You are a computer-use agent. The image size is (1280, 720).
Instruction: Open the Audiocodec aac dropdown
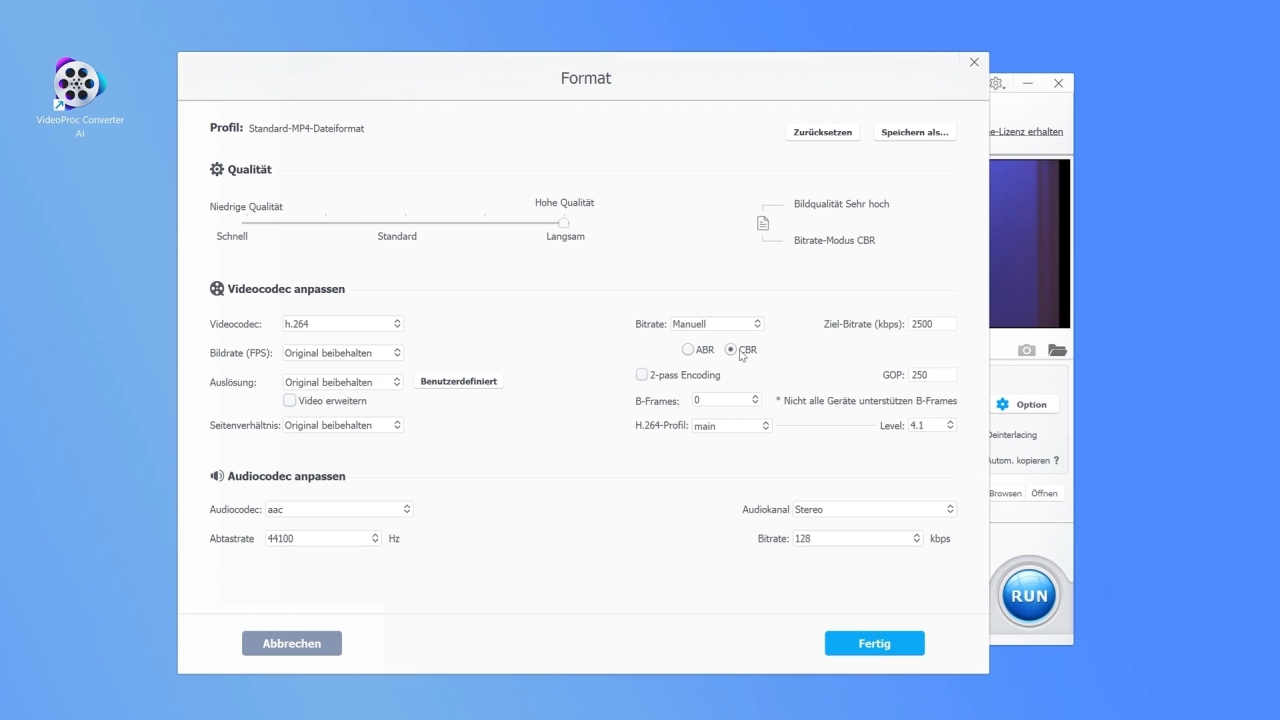[339, 509]
